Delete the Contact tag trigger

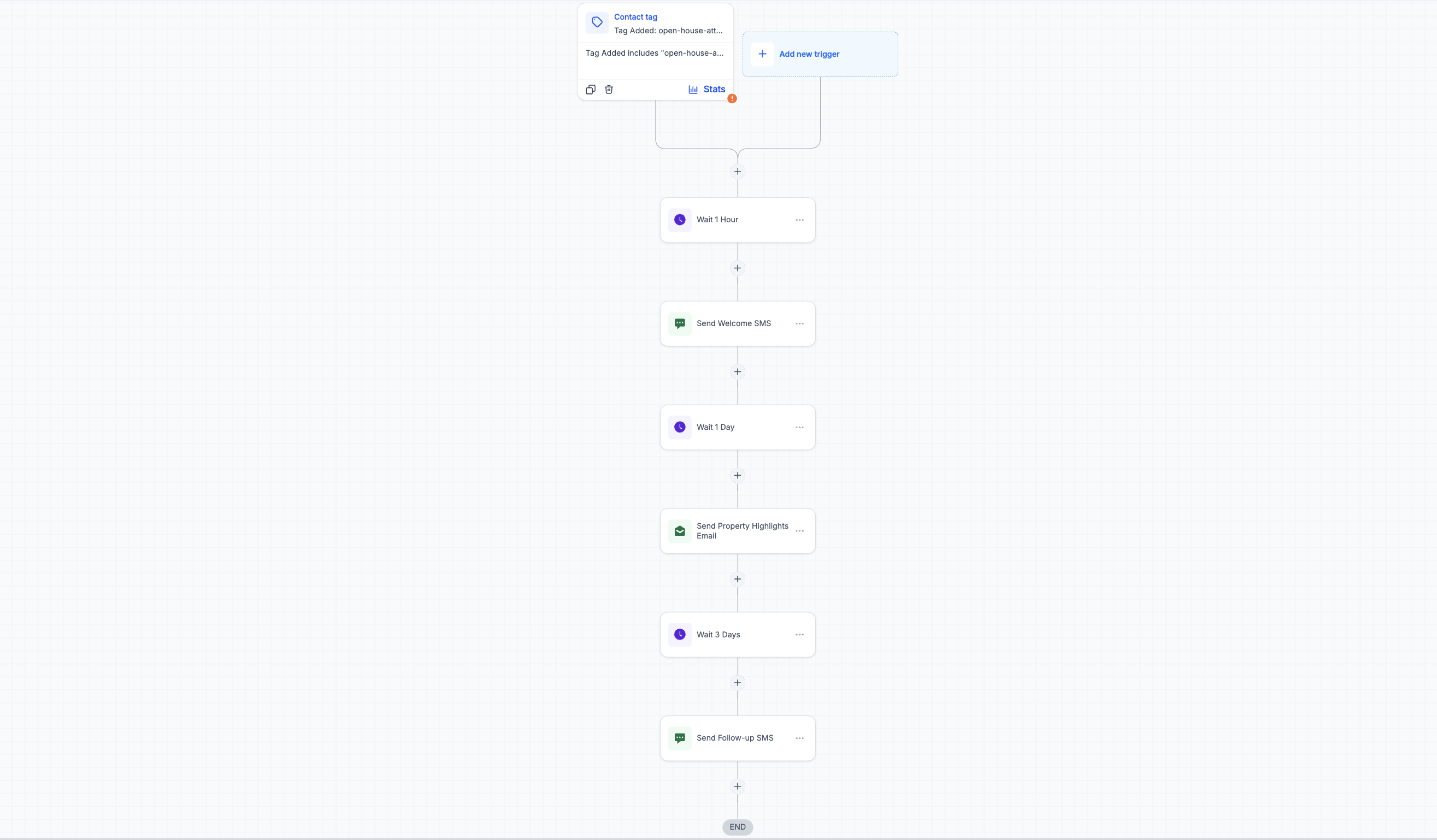(x=609, y=90)
